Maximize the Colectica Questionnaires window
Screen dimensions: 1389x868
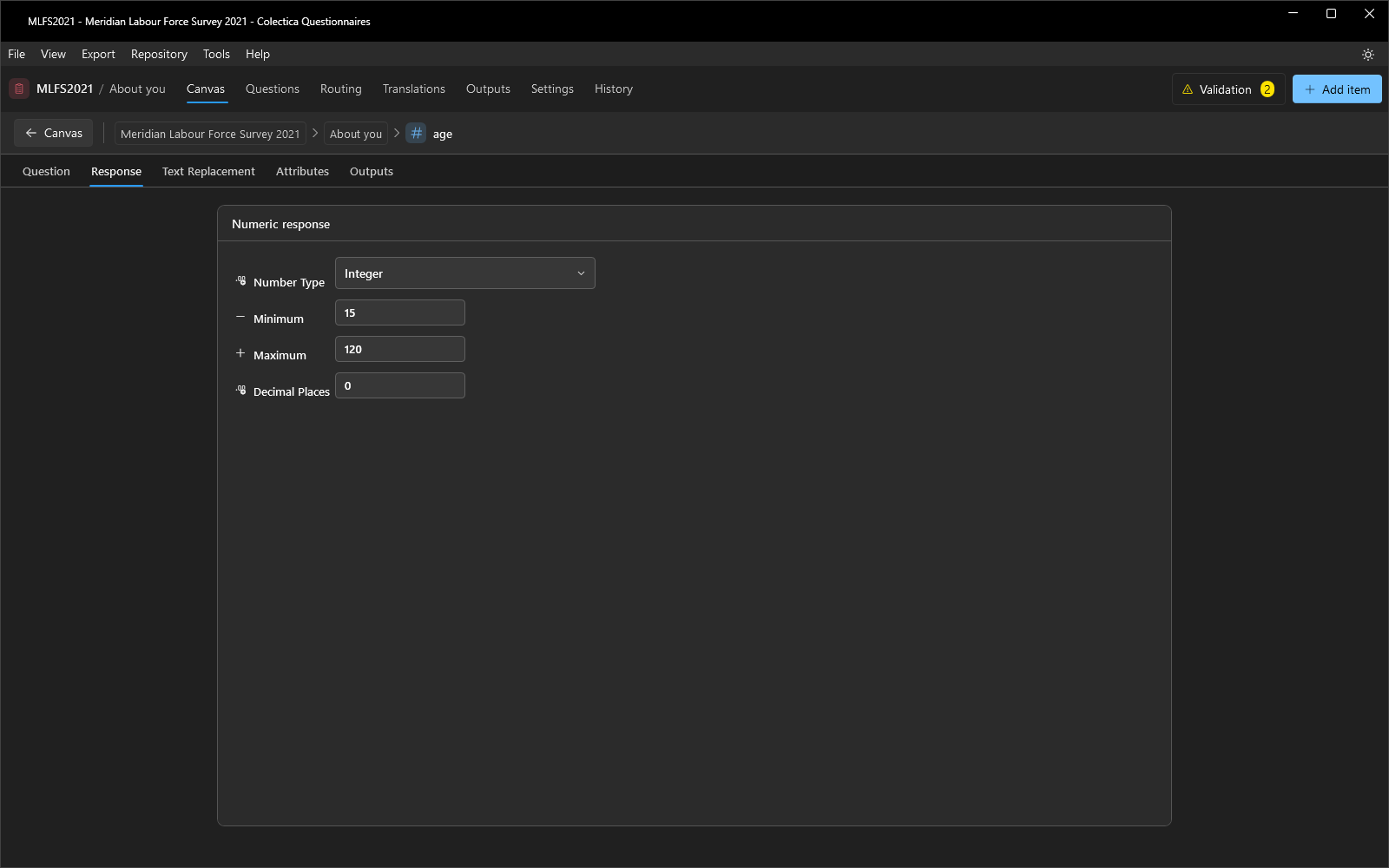click(x=1331, y=14)
